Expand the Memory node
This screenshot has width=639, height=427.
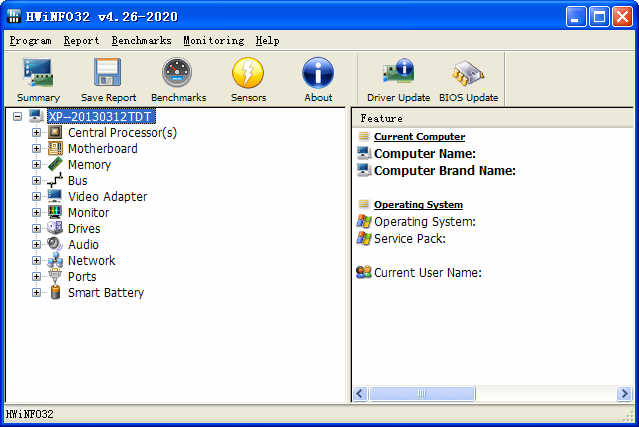[36, 164]
